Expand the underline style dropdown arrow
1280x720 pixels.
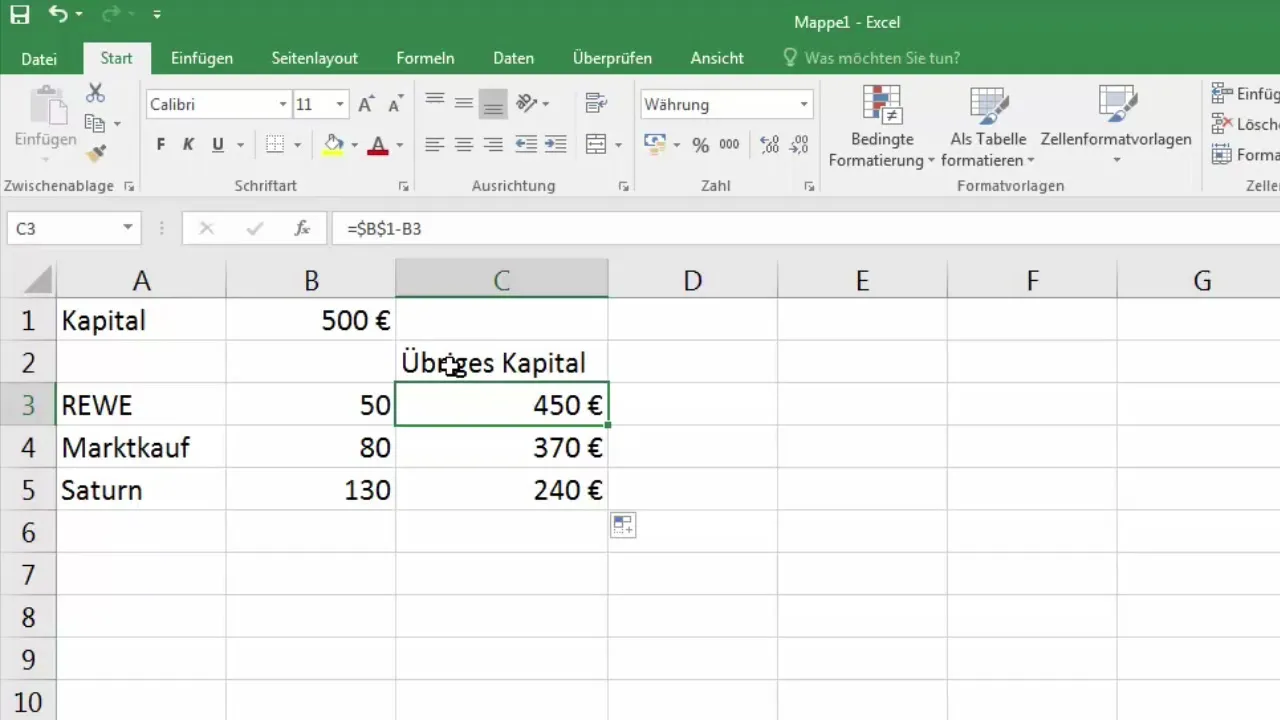[x=240, y=145]
